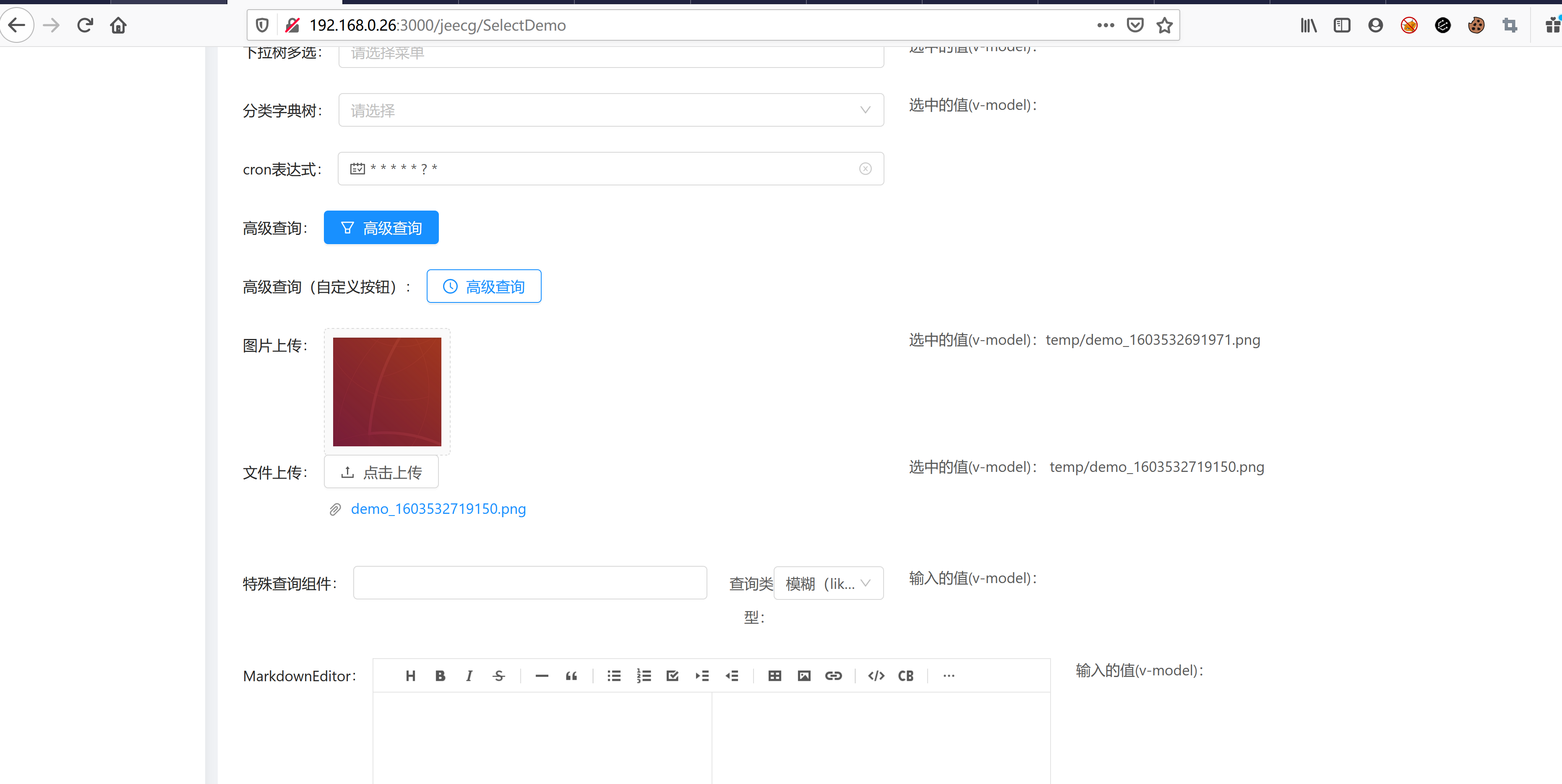
Task: Apply italic formatting in the MarkdownEditor
Action: click(x=469, y=675)
